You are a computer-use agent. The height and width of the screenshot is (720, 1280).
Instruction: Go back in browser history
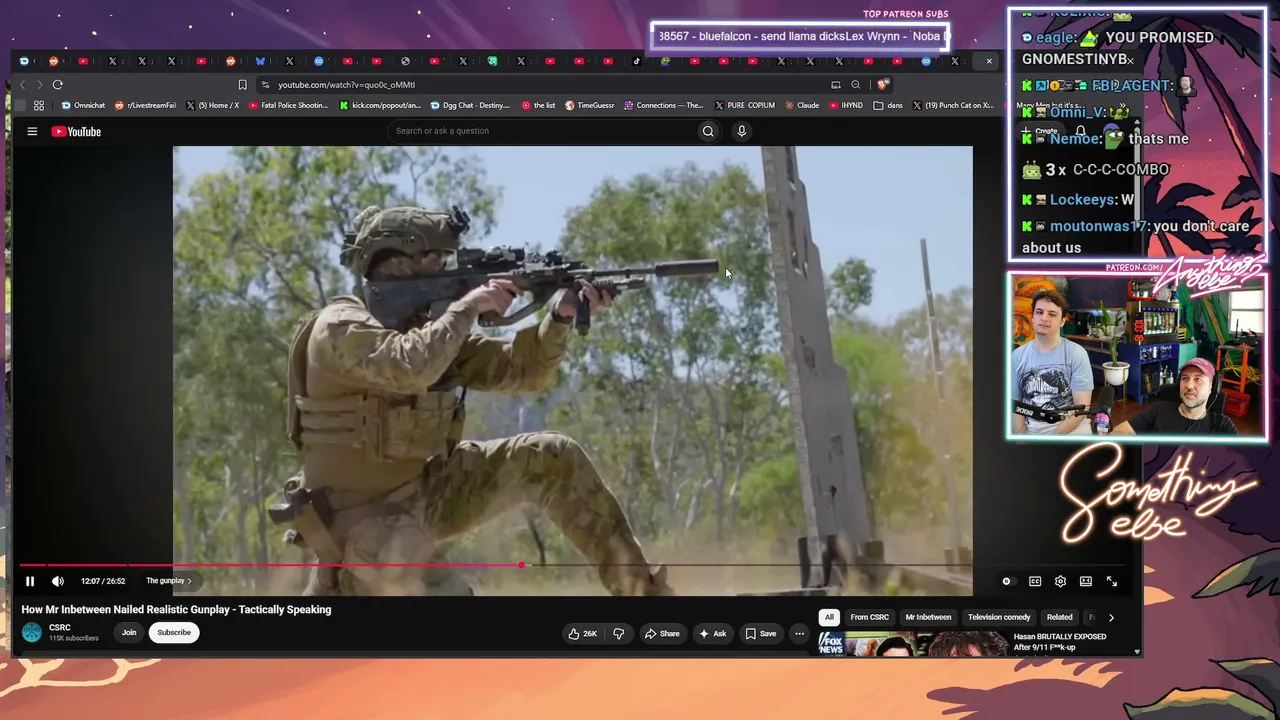coord(22,85)
